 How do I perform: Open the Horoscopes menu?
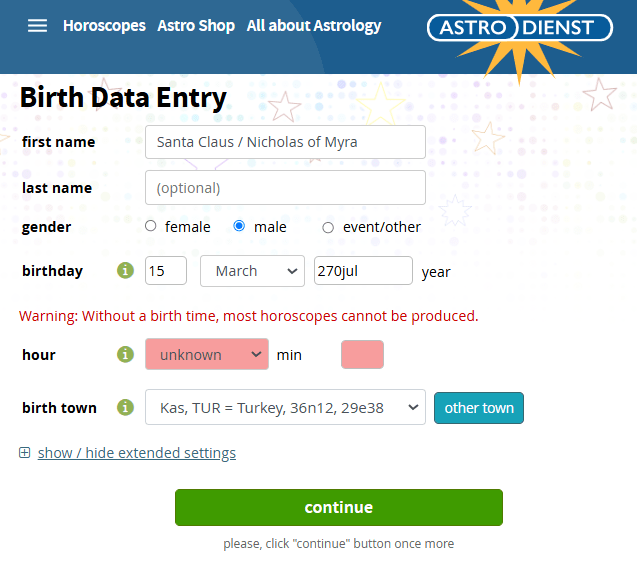pos(104,26)
